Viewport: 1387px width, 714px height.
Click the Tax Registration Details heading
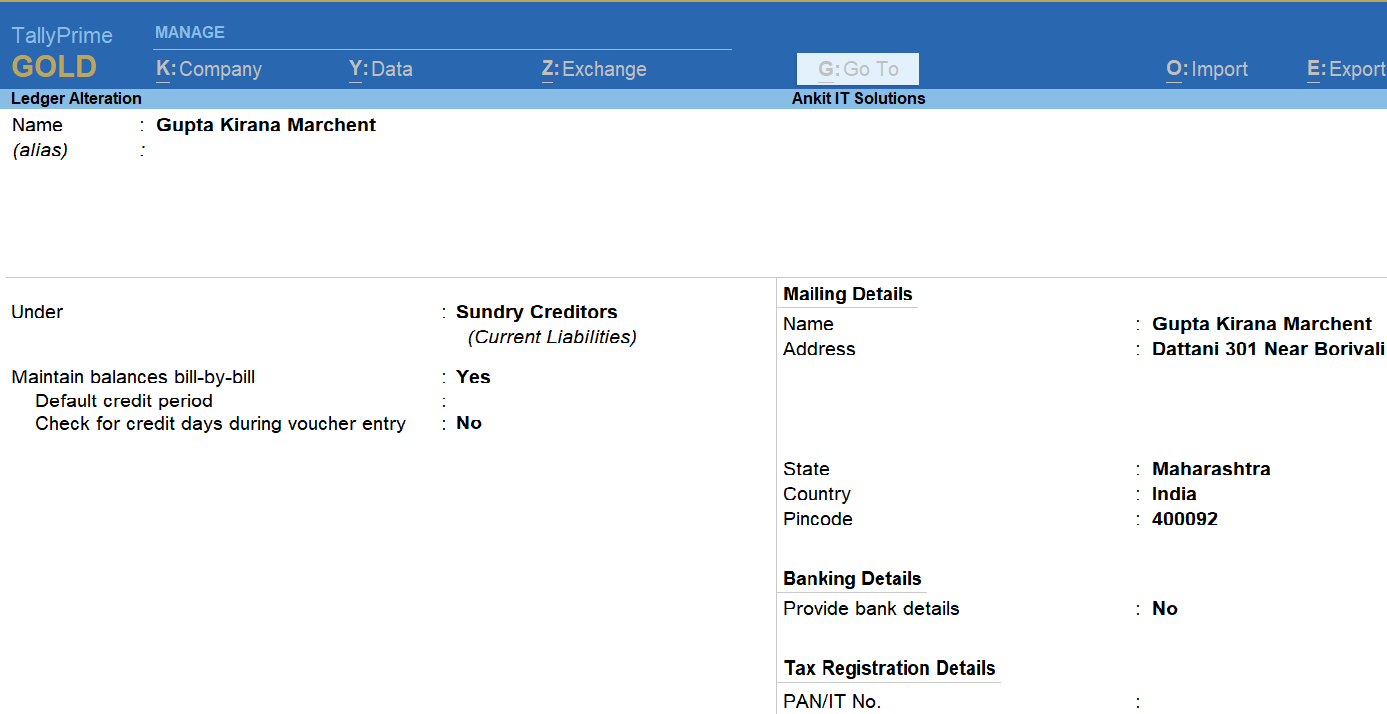click(890, 668)
